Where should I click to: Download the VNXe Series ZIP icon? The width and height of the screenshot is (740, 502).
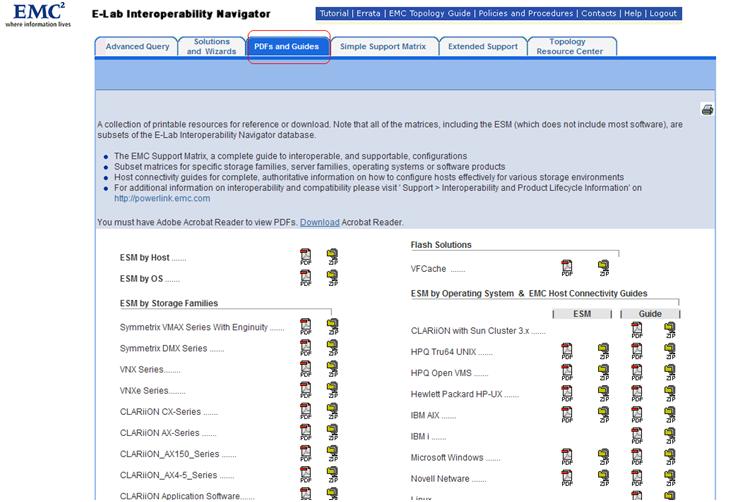[x=333, y=390]
